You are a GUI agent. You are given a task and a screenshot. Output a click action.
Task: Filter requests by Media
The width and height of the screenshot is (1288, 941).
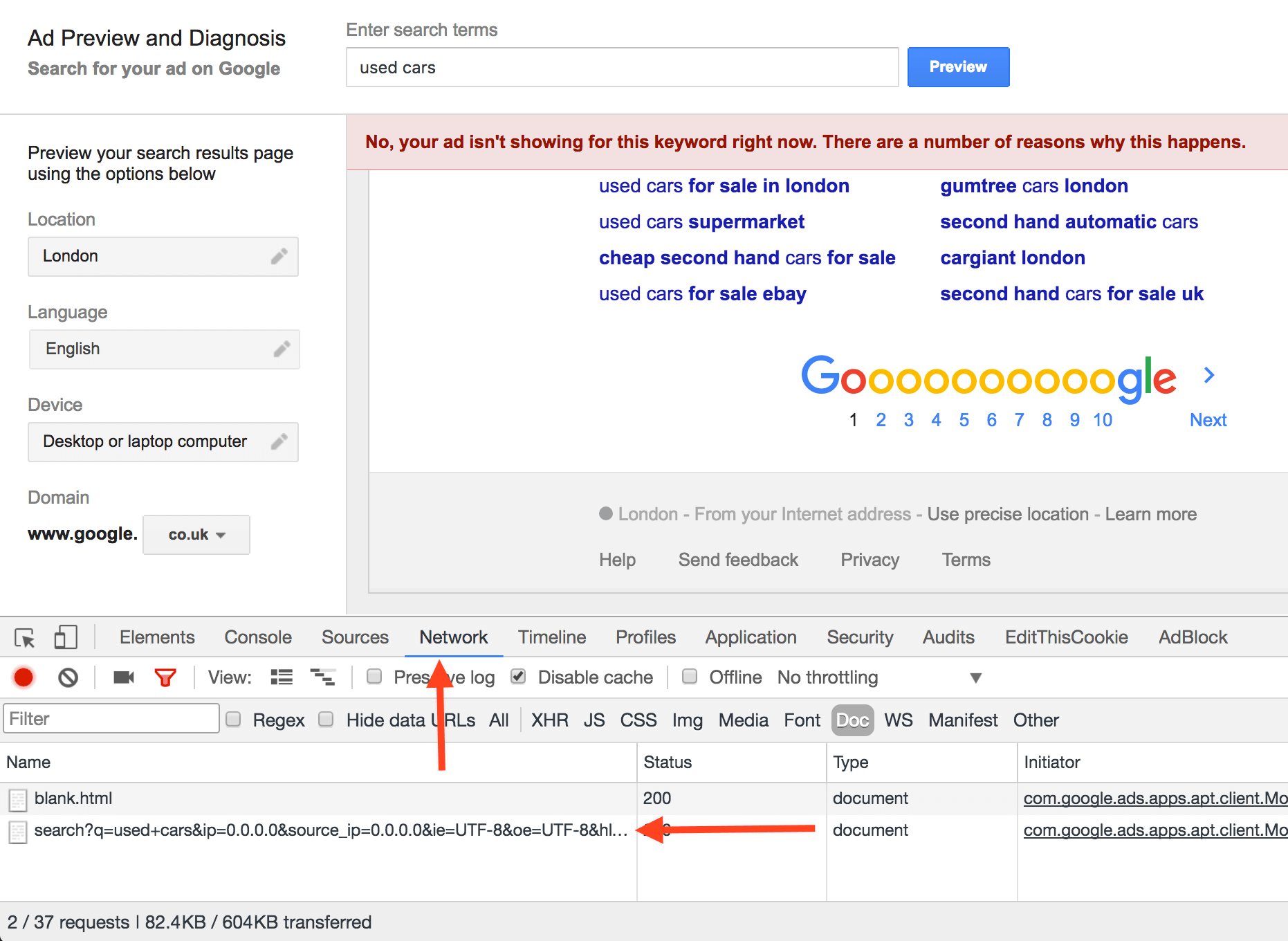pyautogui.click(x=744, y=720)
